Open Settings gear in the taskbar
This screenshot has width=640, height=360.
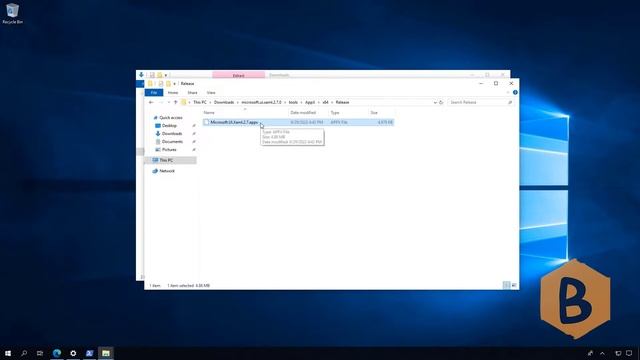coord(73,353)
